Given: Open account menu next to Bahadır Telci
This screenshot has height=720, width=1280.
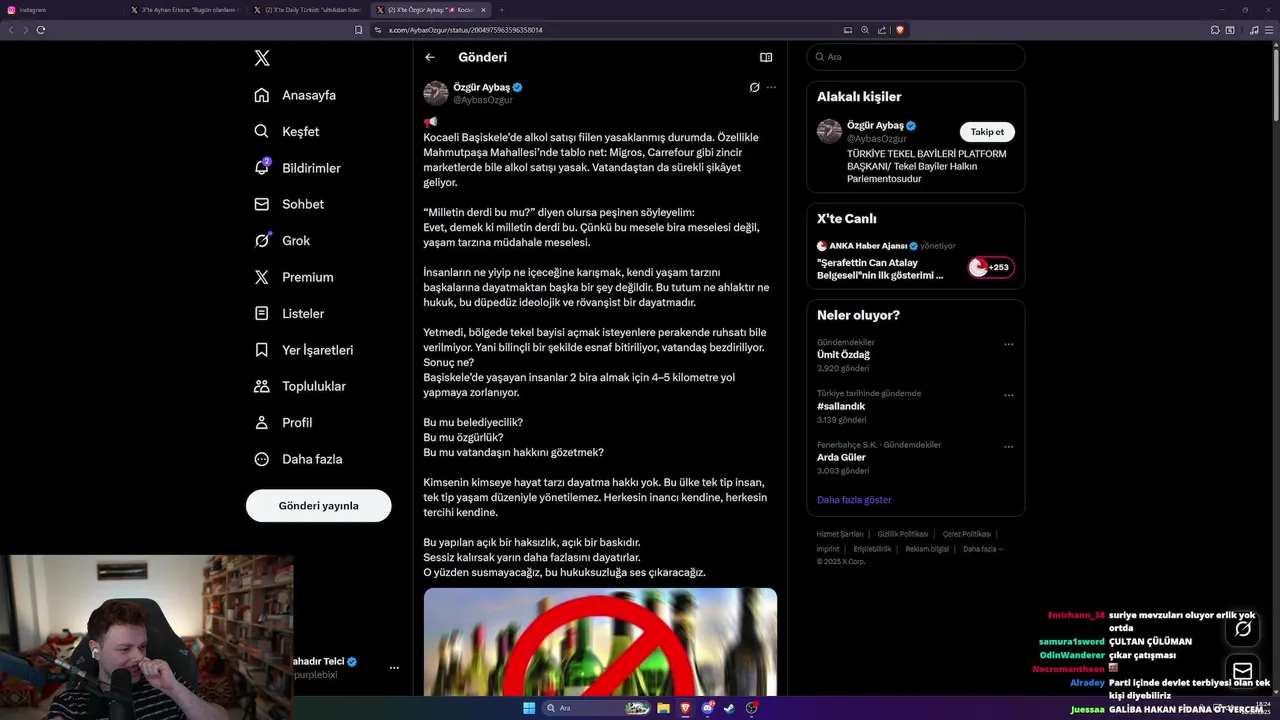Looking at the screenshot, I should click(394, 667).
